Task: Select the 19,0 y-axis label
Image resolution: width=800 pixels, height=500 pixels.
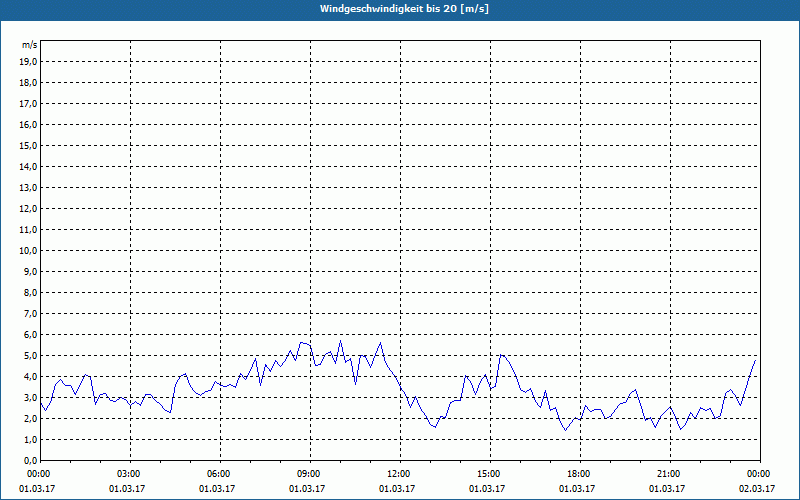Action: point(28,62)
